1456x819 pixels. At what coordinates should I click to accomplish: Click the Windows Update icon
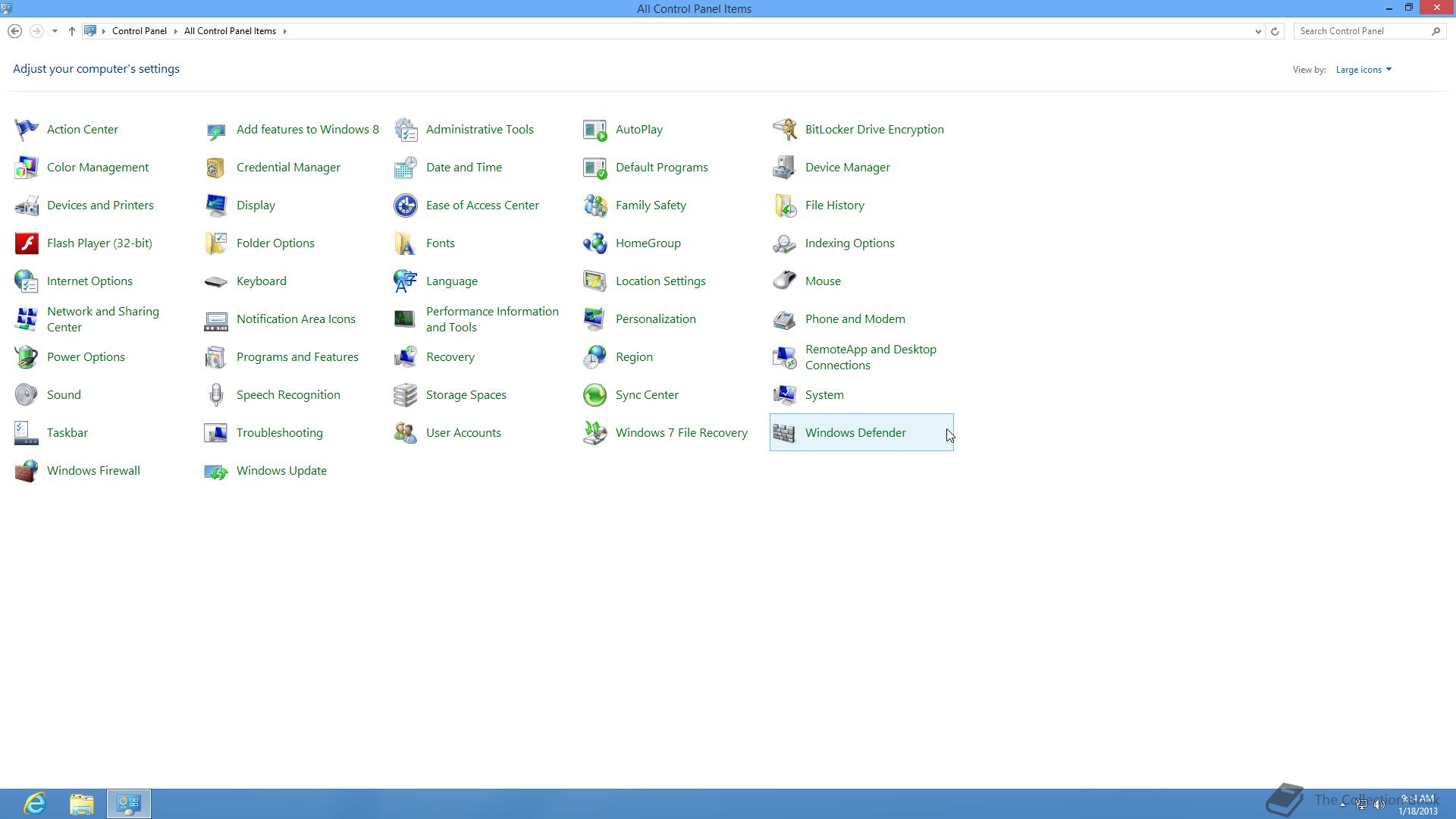(x=216, y=471)
